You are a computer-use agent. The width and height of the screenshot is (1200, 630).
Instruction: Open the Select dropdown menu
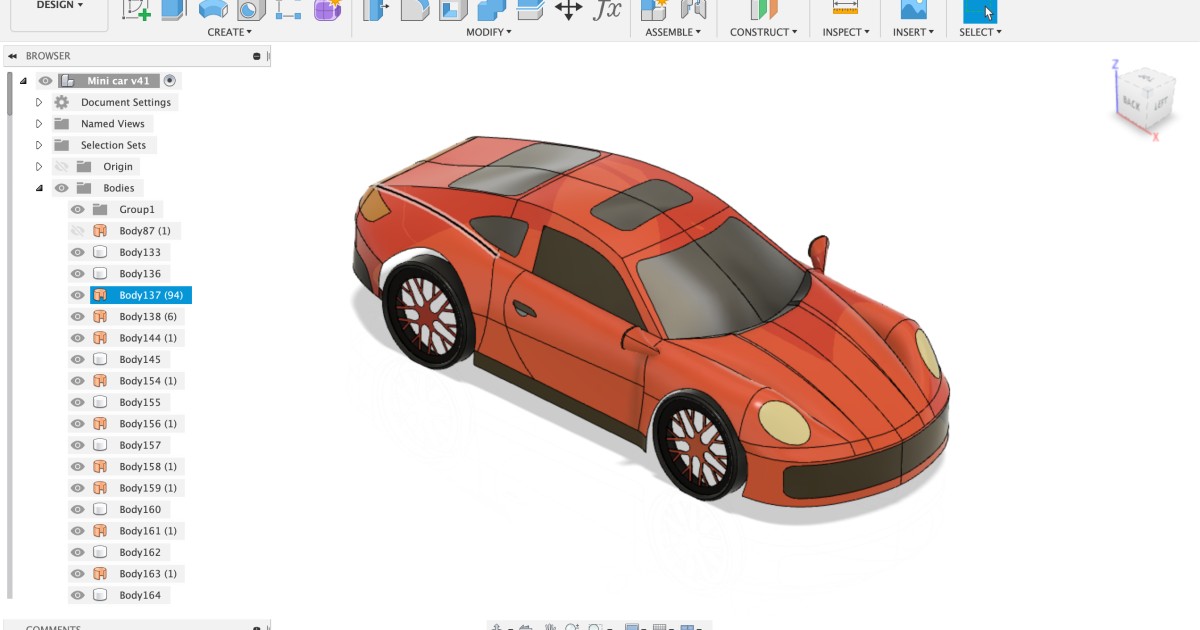979,31
